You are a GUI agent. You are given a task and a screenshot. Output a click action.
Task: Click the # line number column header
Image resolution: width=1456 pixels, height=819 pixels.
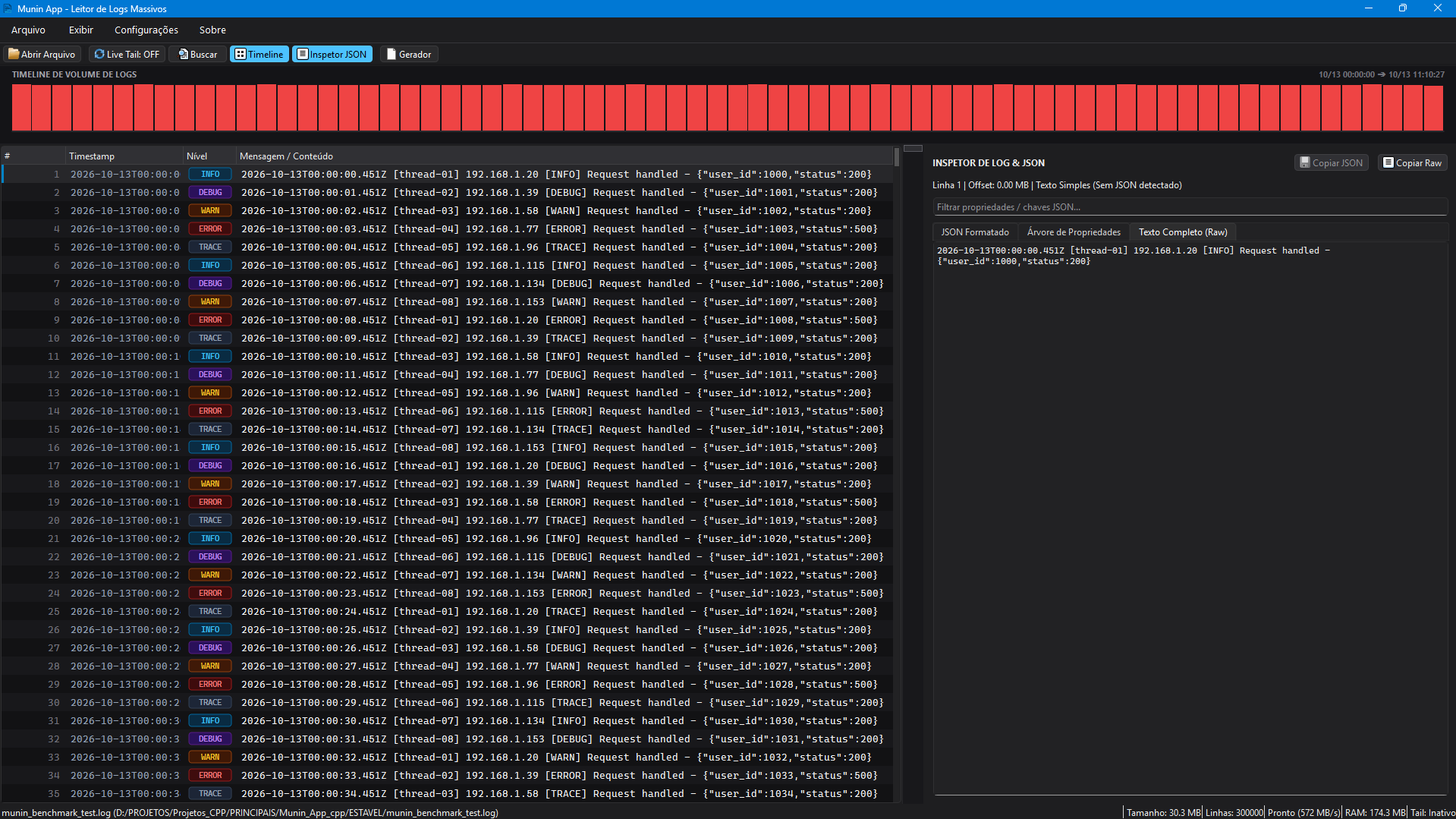click(x=33, y=156)
